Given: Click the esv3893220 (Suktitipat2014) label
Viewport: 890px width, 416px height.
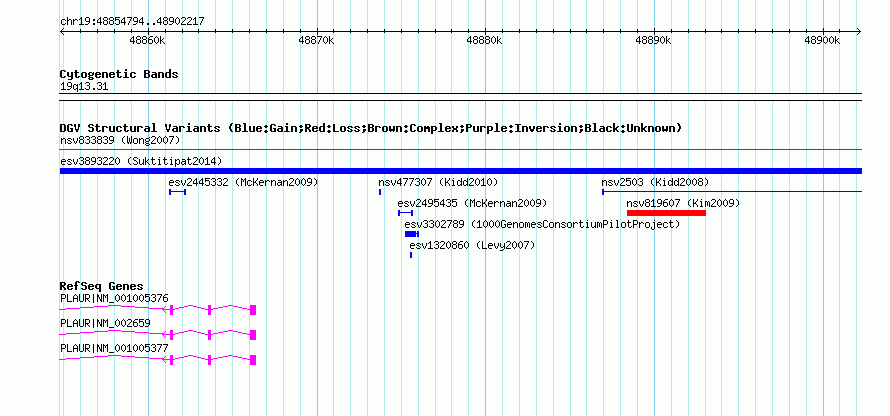Looking at the screenshot, I should (141, 161).
